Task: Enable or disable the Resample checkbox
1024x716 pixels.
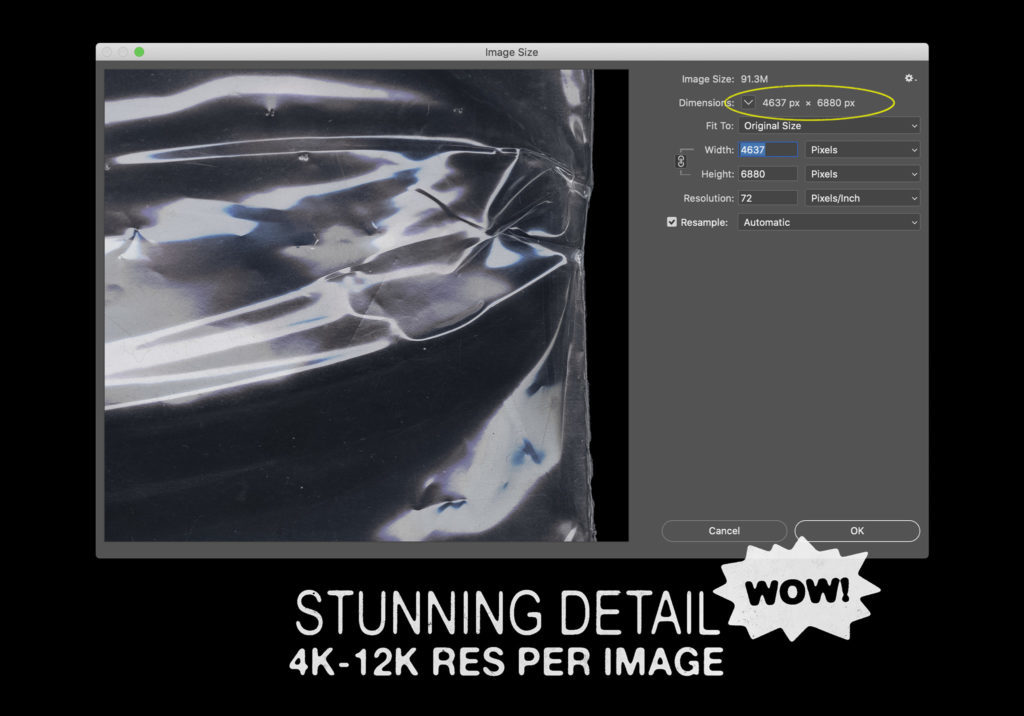Action: [672, 222]
